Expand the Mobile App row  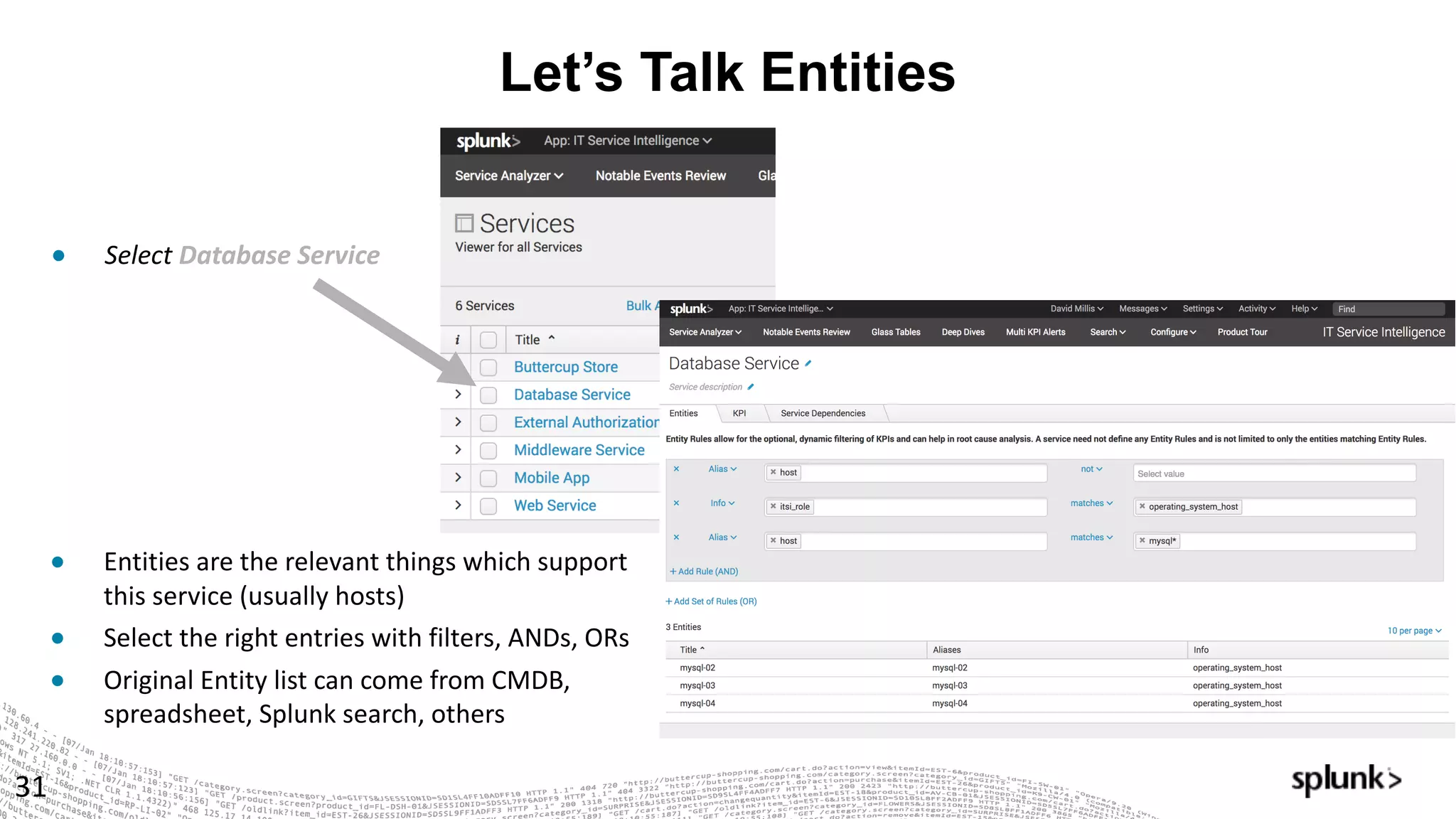coord(458,477)
